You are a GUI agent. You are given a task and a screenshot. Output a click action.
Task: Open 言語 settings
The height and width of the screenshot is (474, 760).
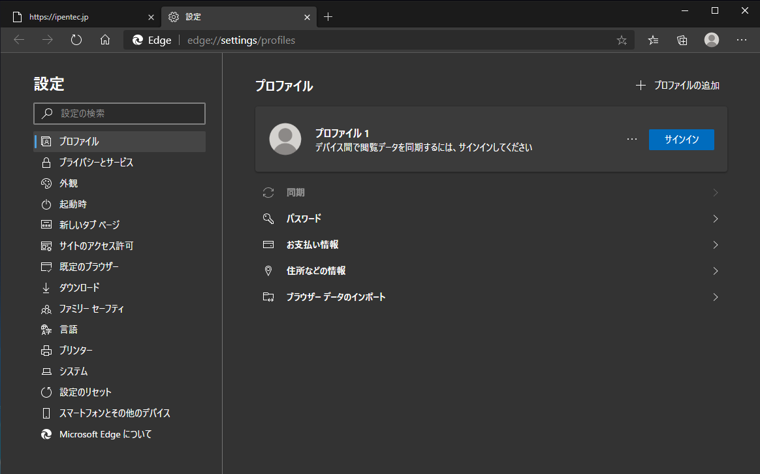click(x=119, y=330)
